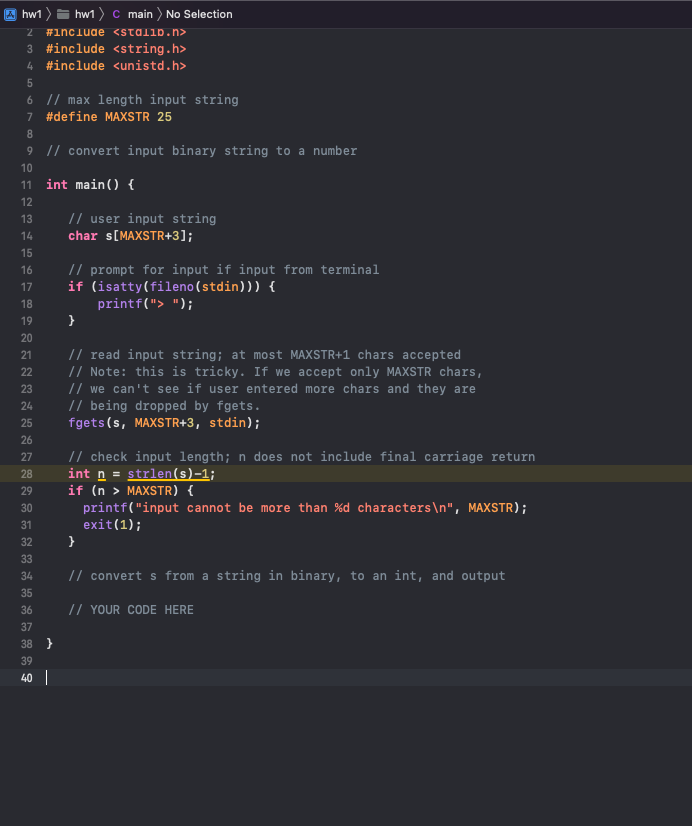
Task: Click the underlined variable n
Action: point(101,474)
